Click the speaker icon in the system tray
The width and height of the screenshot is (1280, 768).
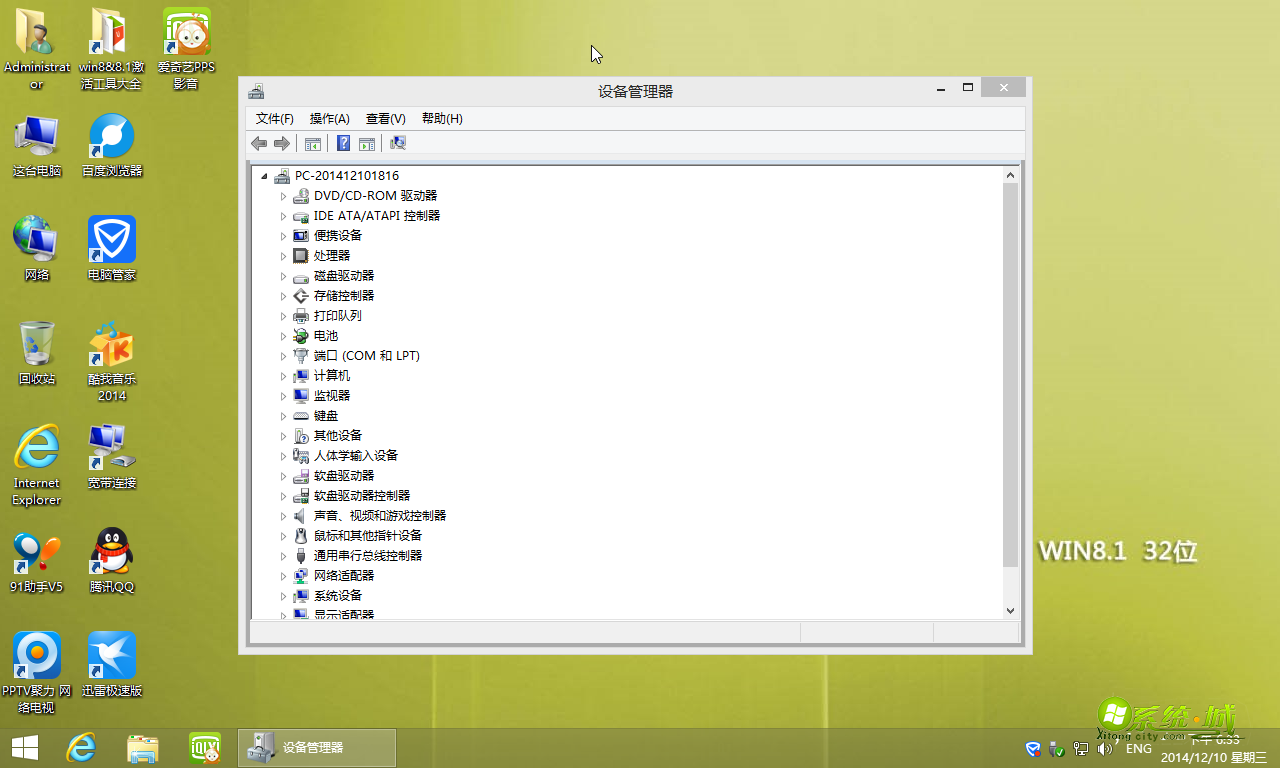tap(1103, 747)
